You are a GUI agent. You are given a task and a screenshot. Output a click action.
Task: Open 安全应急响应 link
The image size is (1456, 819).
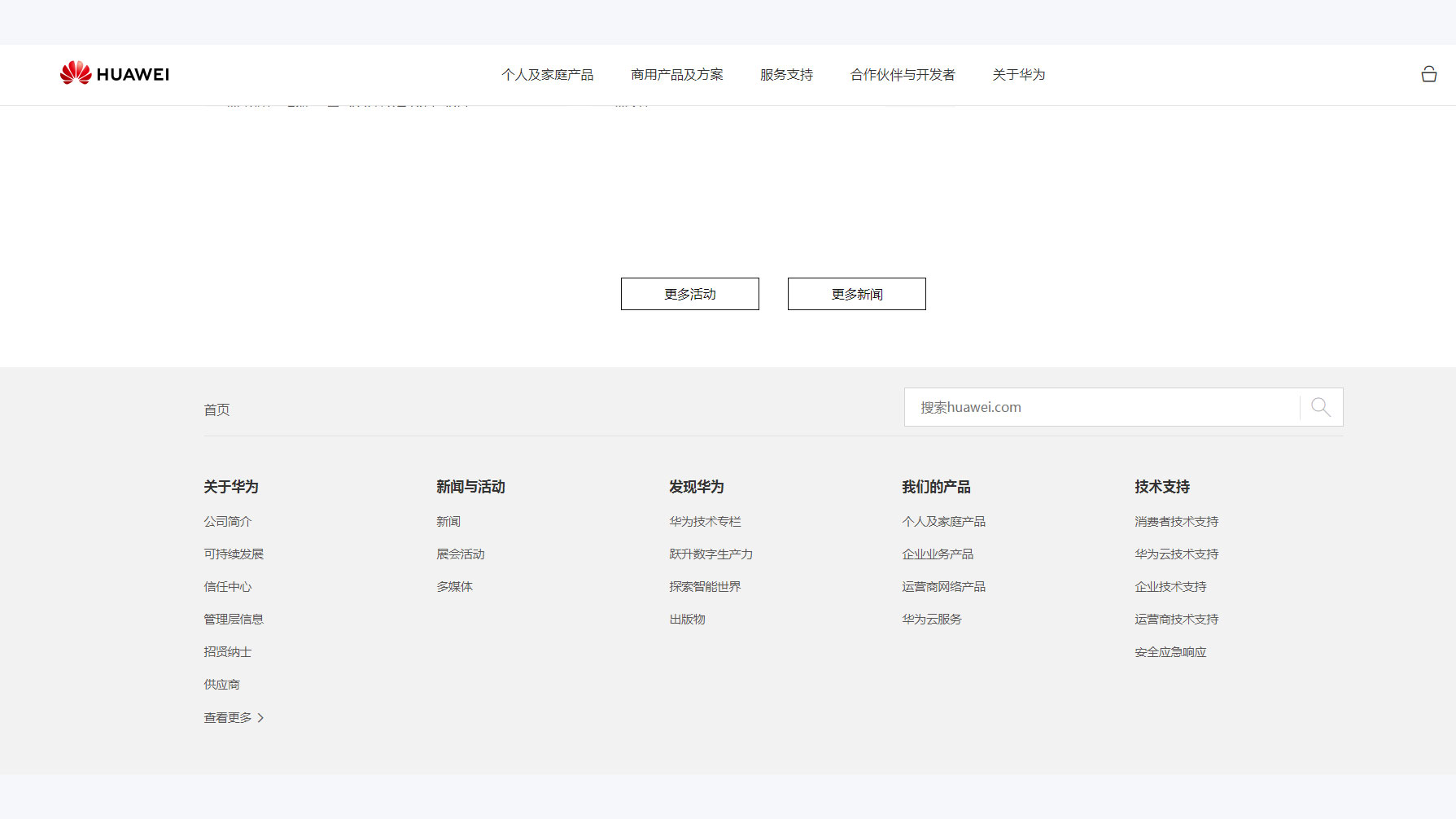[1170, 652]
